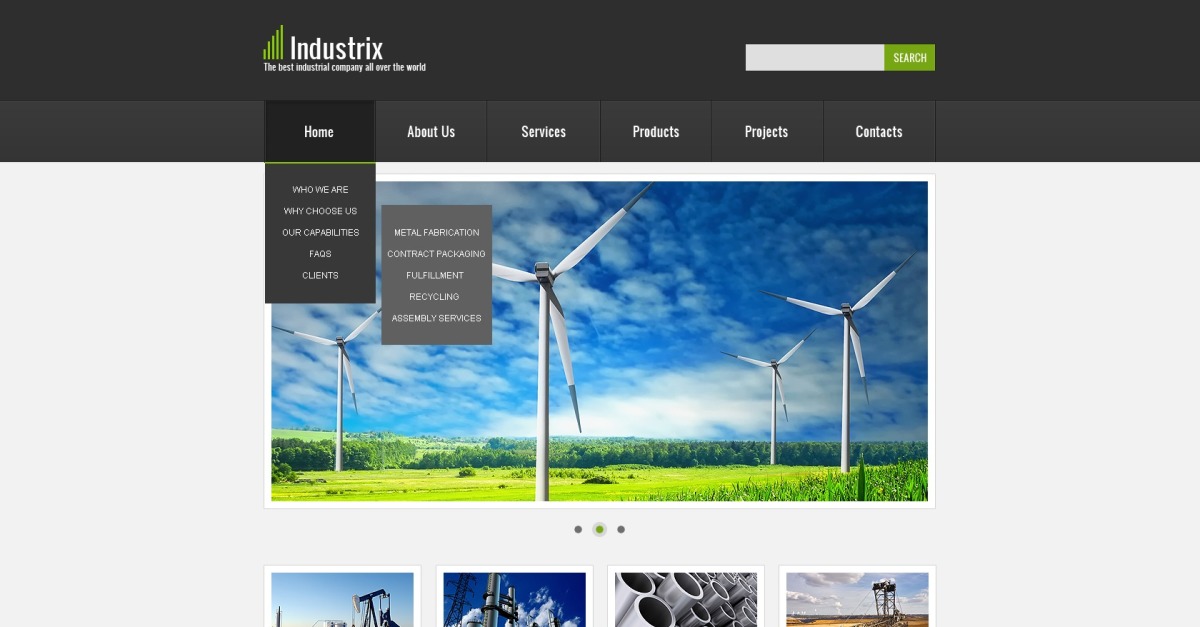Select the active second slide dot
1200x627 pixels.
tap(599, 529)
